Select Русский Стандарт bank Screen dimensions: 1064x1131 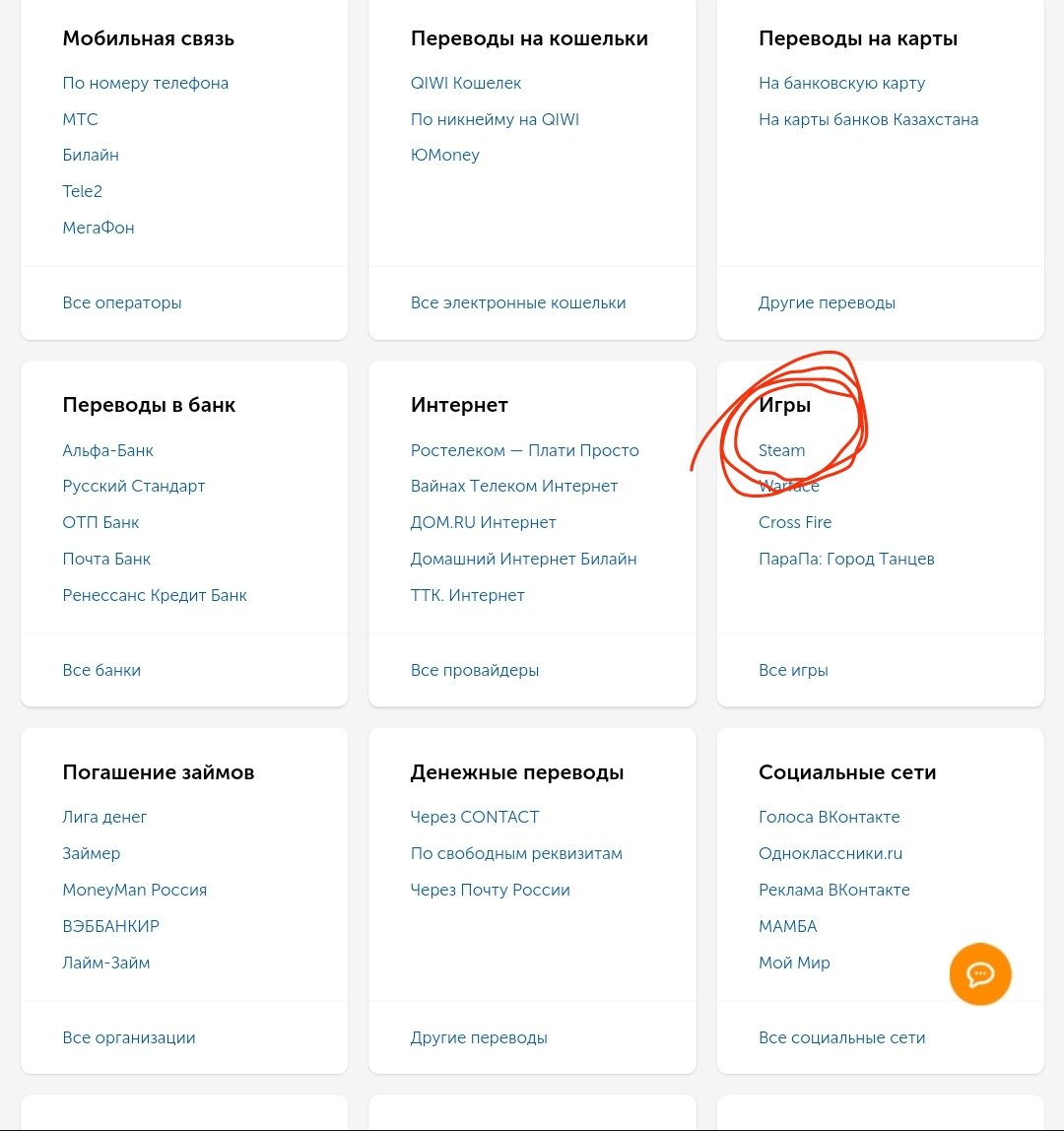point(133,486)
